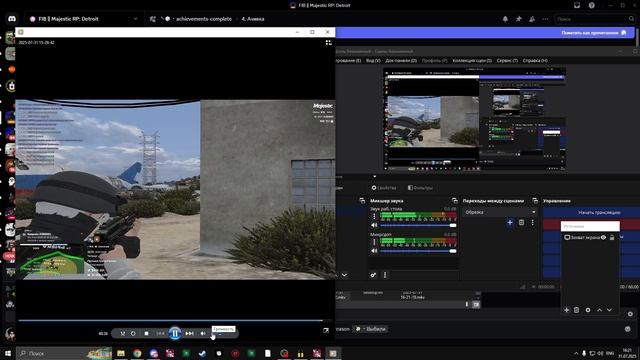Open the OBS Коллекция сцен (S) menu

[x=472, y=60]
